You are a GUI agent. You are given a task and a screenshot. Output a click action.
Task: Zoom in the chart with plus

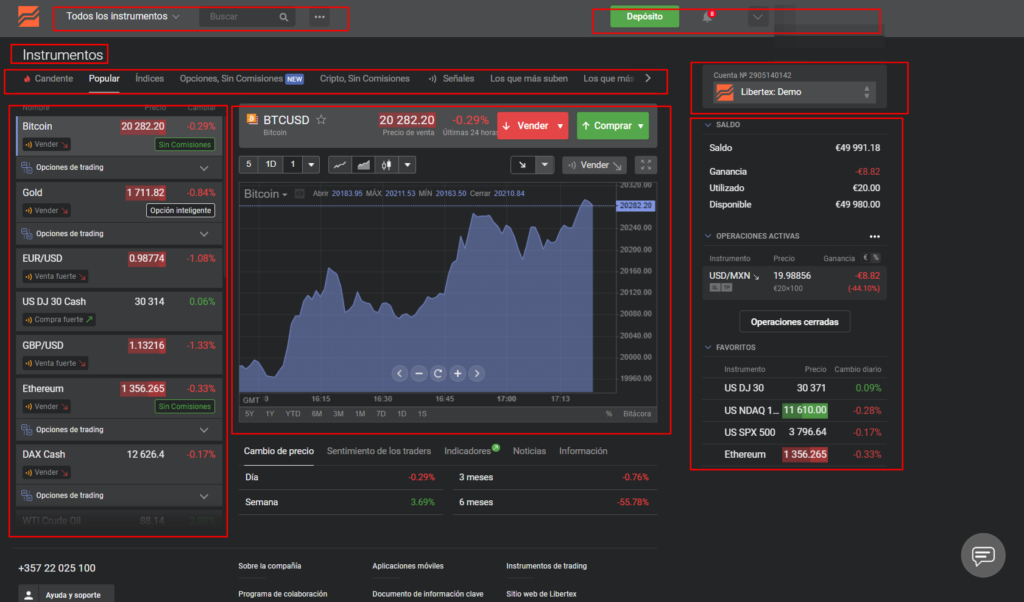pos(458,373)
